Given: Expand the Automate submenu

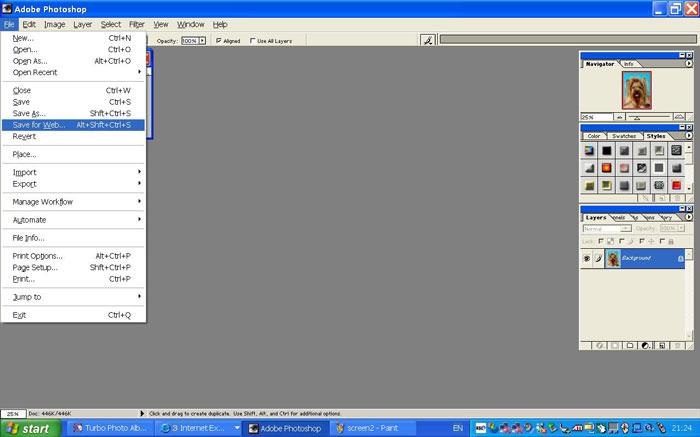Looking at the screenshot, I should click(74, 220).
